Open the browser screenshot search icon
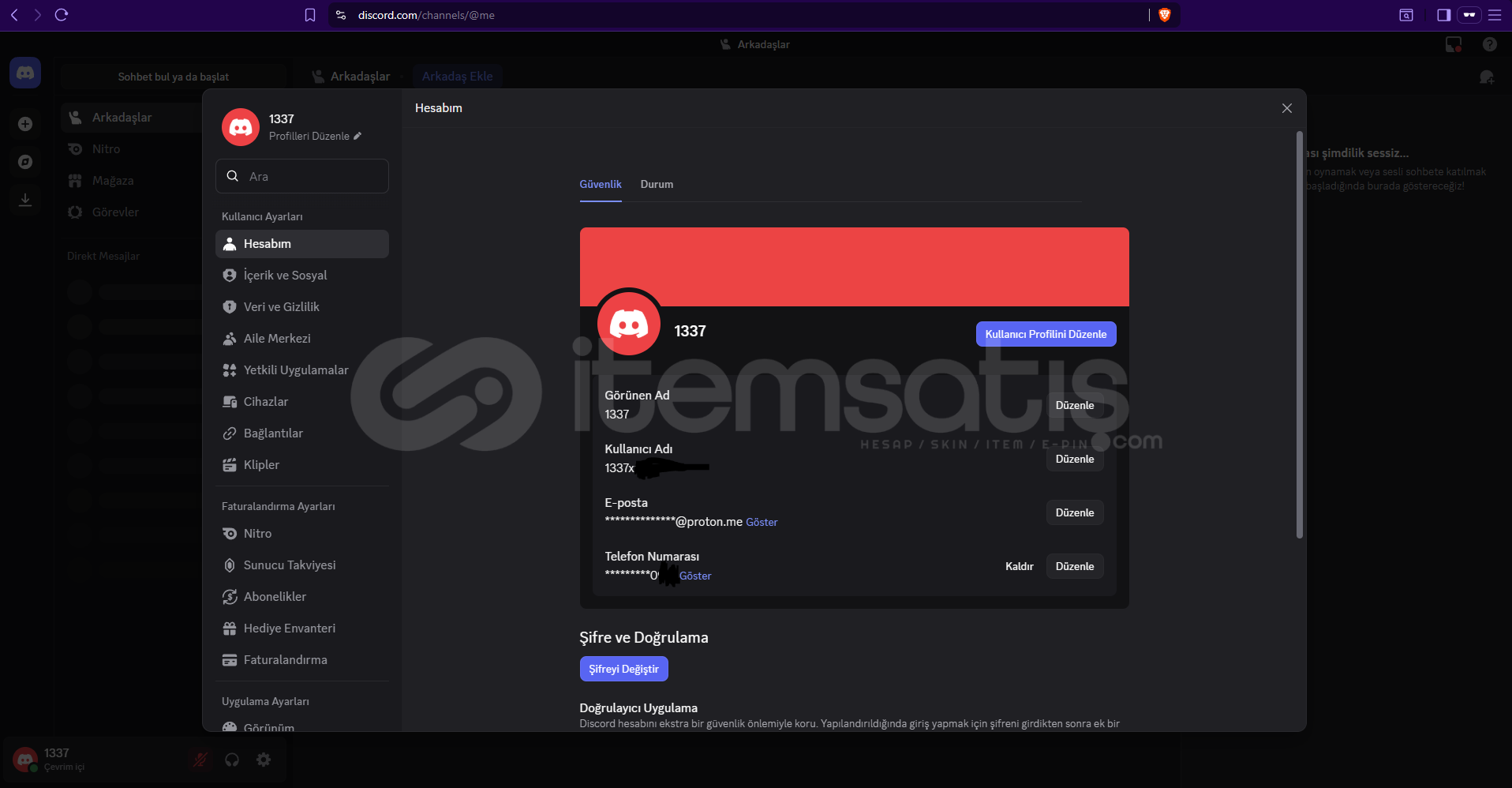 1406,15
